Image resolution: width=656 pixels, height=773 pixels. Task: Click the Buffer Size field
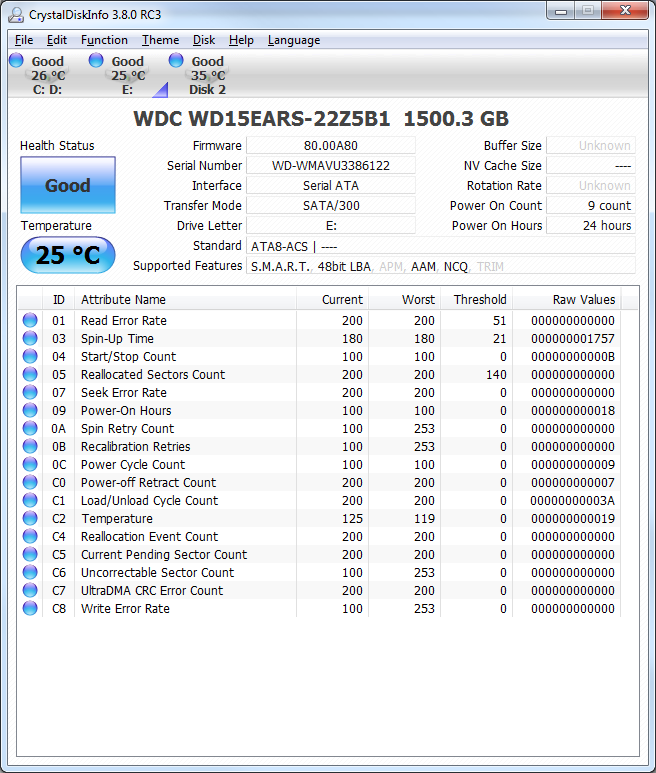[x=591, y=145]
